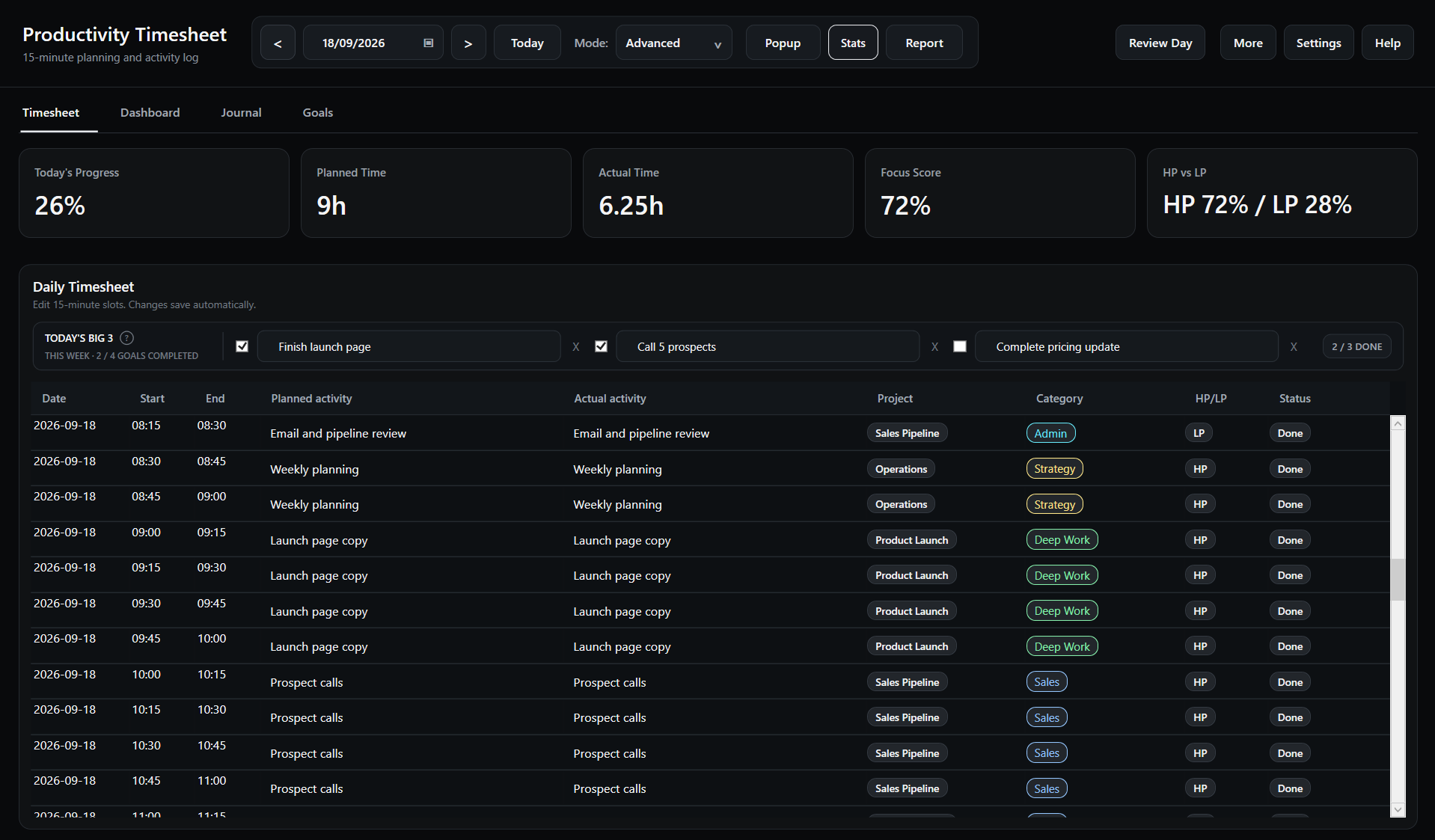This screenshot has width=1435, height=840.
Task: Click the date field 18/09/2026
Action: (373, 43)
